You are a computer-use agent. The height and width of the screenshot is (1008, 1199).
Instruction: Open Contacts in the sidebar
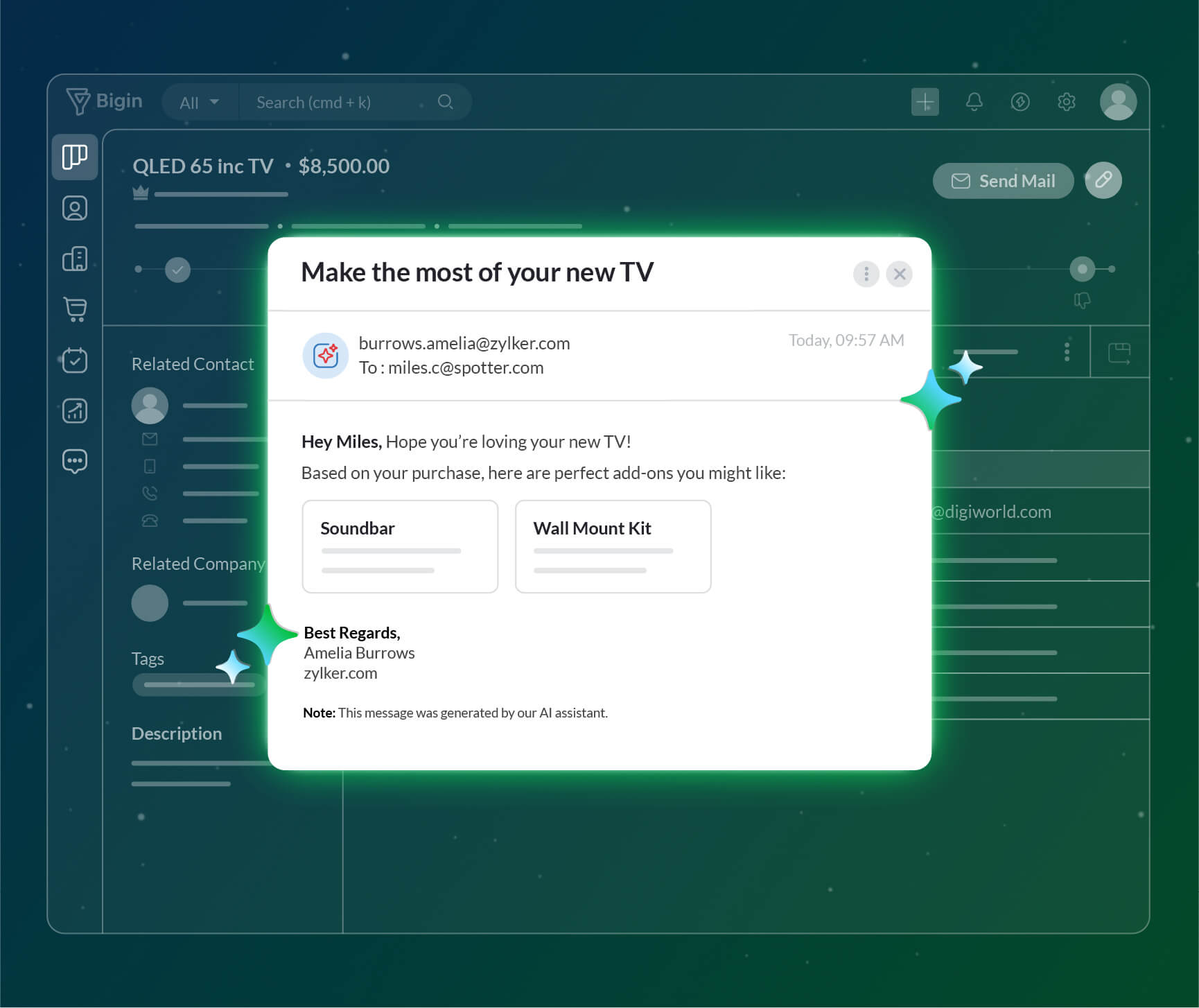pos(75,208)
